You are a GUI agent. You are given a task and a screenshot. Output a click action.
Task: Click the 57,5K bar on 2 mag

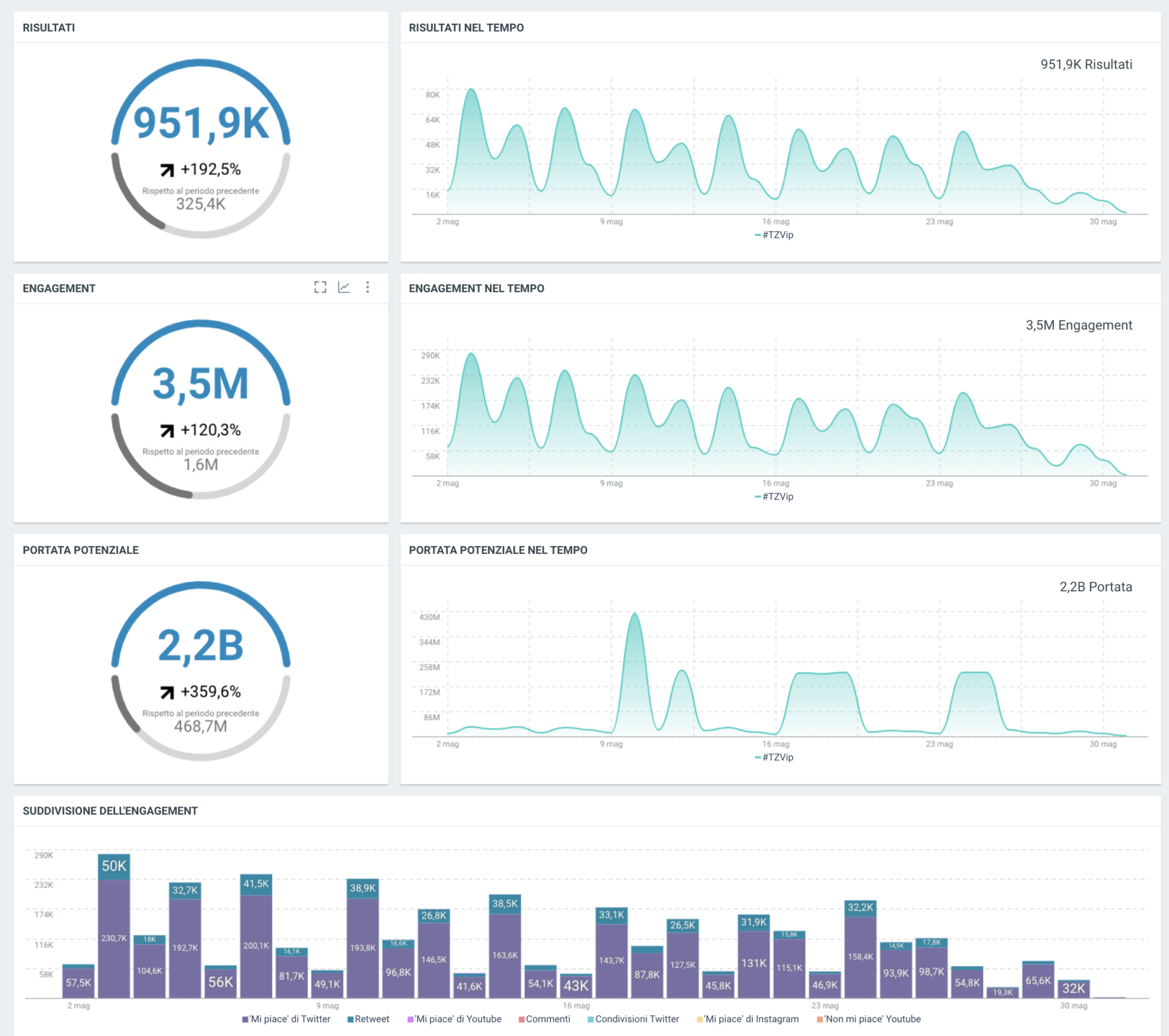click(79, 982)
